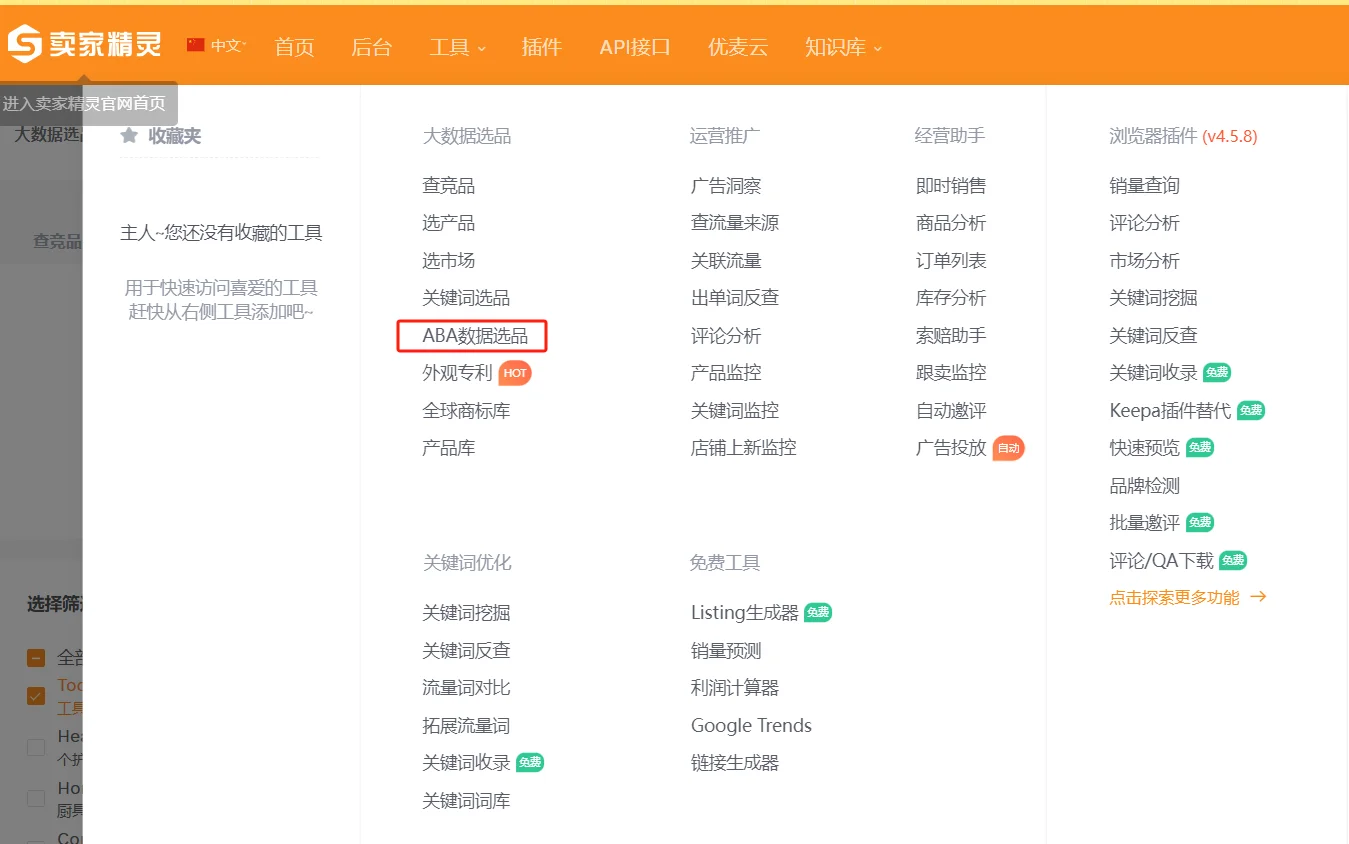Open the Google Trends tool
Image resolution: width=1349 pixels, height=844 pixels.
[751, 725]
